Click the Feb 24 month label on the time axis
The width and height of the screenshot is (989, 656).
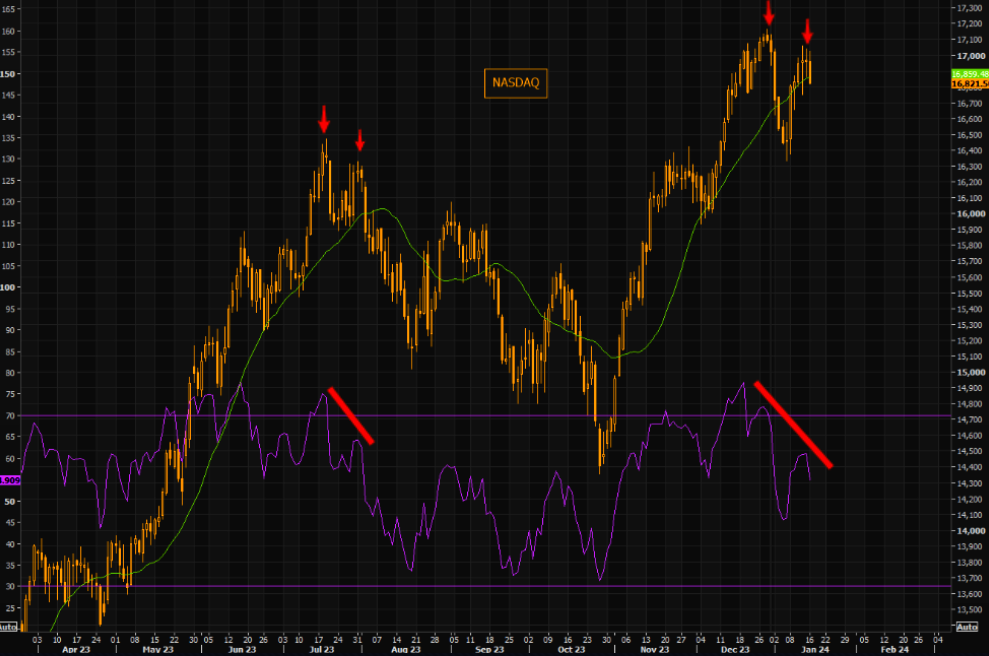[894, 649]
